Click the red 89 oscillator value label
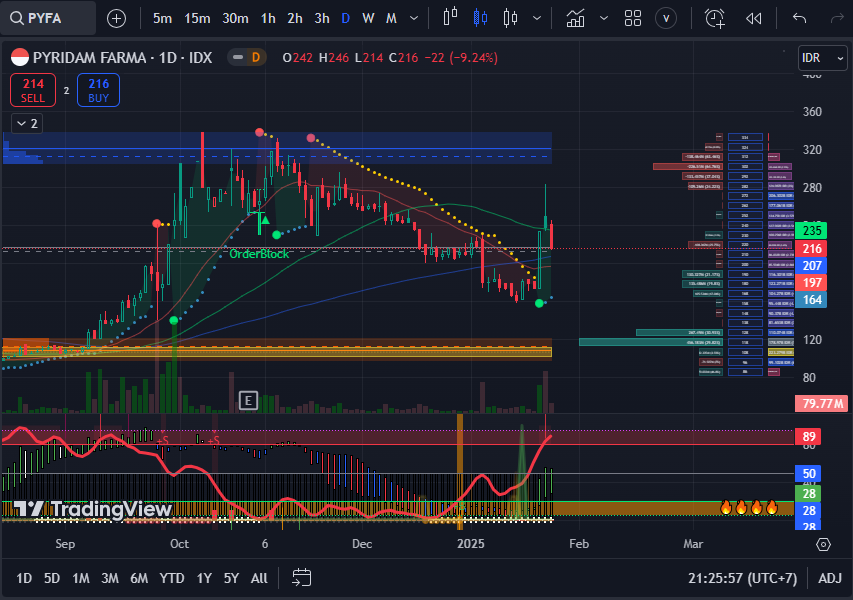 coord(809,436)
